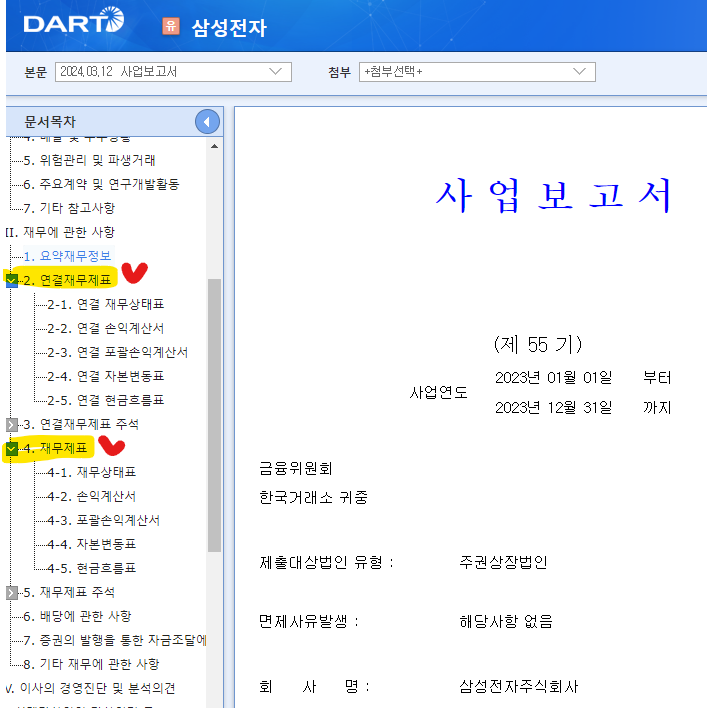Screen dimensions: 707x708
Task: Open 4-3. 포괄손익계산서
Action: (103, 520)
